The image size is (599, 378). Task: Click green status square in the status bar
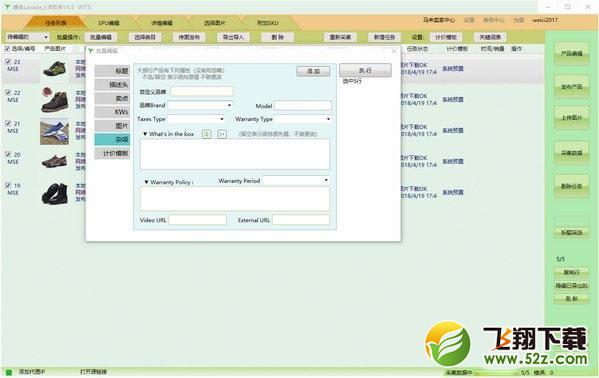(9, 372)
